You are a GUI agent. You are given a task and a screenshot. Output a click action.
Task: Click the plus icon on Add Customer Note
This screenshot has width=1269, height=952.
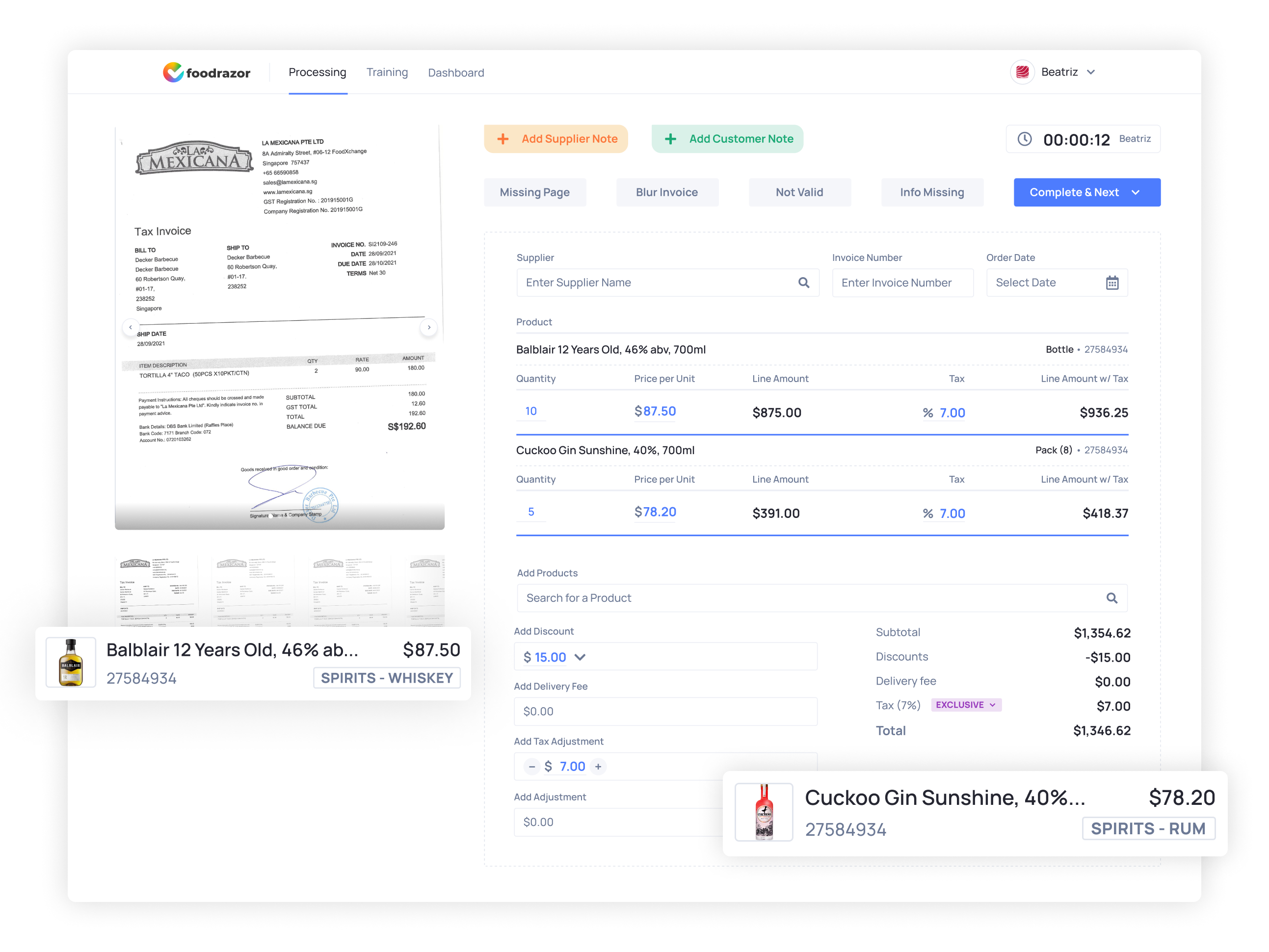[671, 139]
